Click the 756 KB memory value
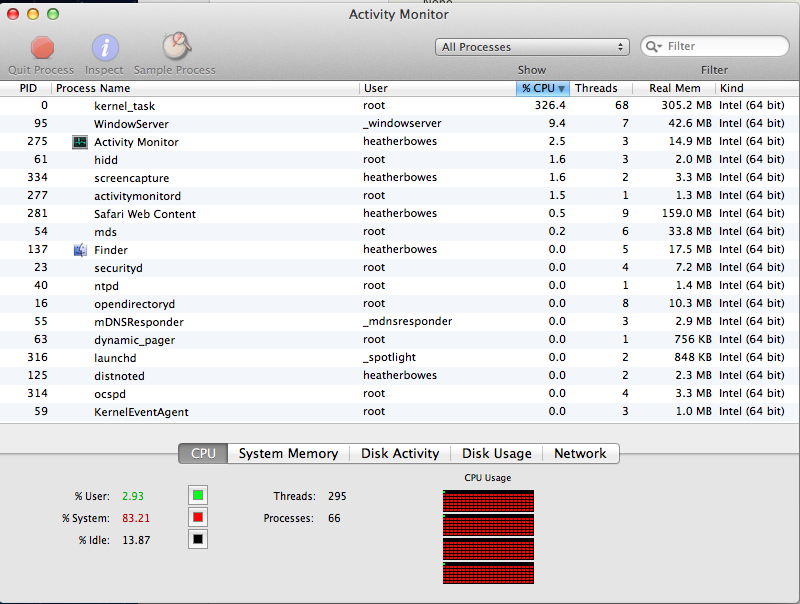 pos(692,339)
